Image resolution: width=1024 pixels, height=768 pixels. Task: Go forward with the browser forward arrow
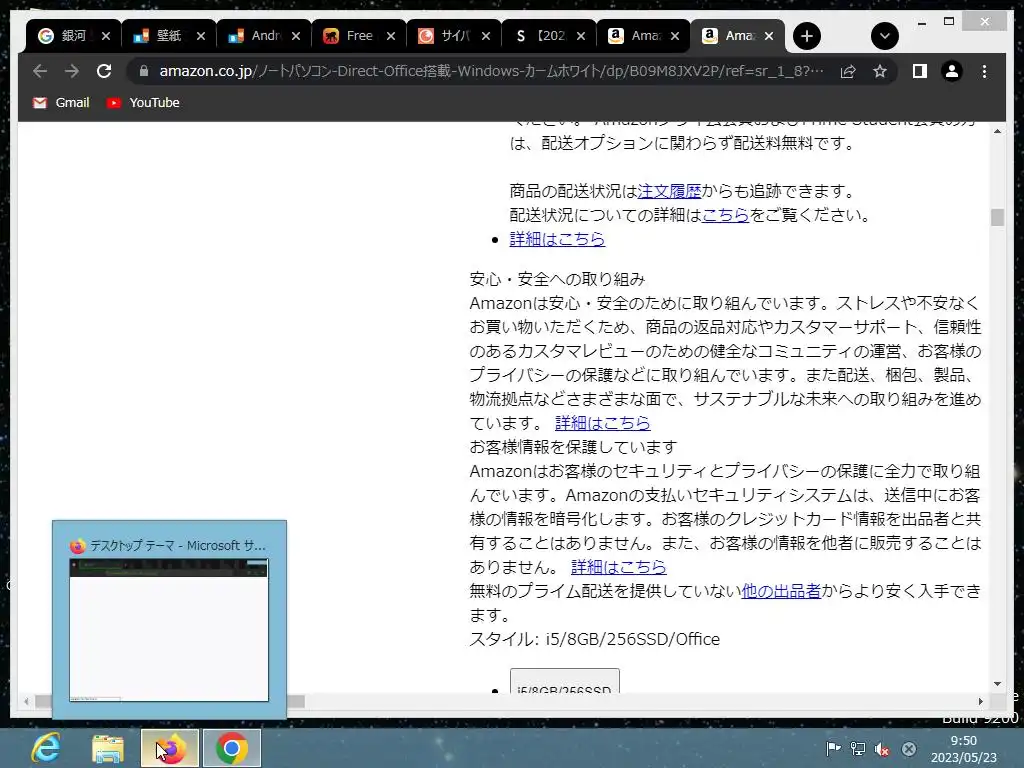(72, 71)
